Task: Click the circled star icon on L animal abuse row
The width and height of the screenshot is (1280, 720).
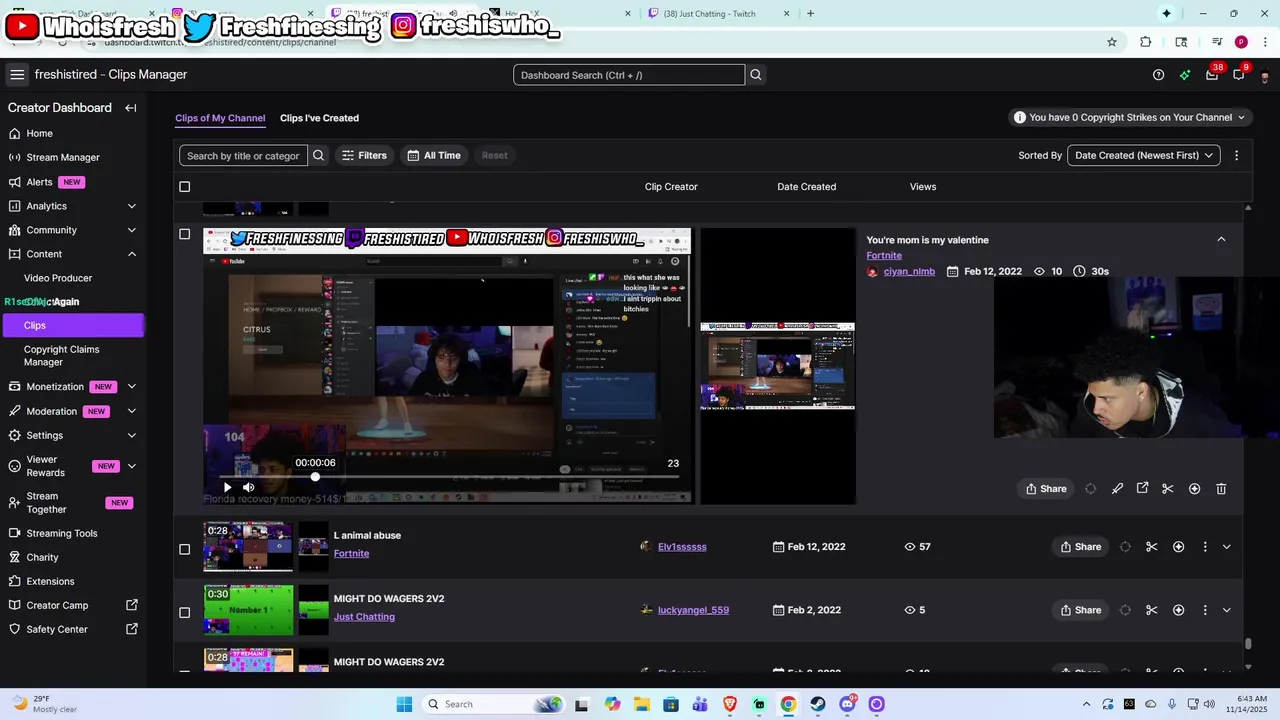Action: coord(1178,547)
